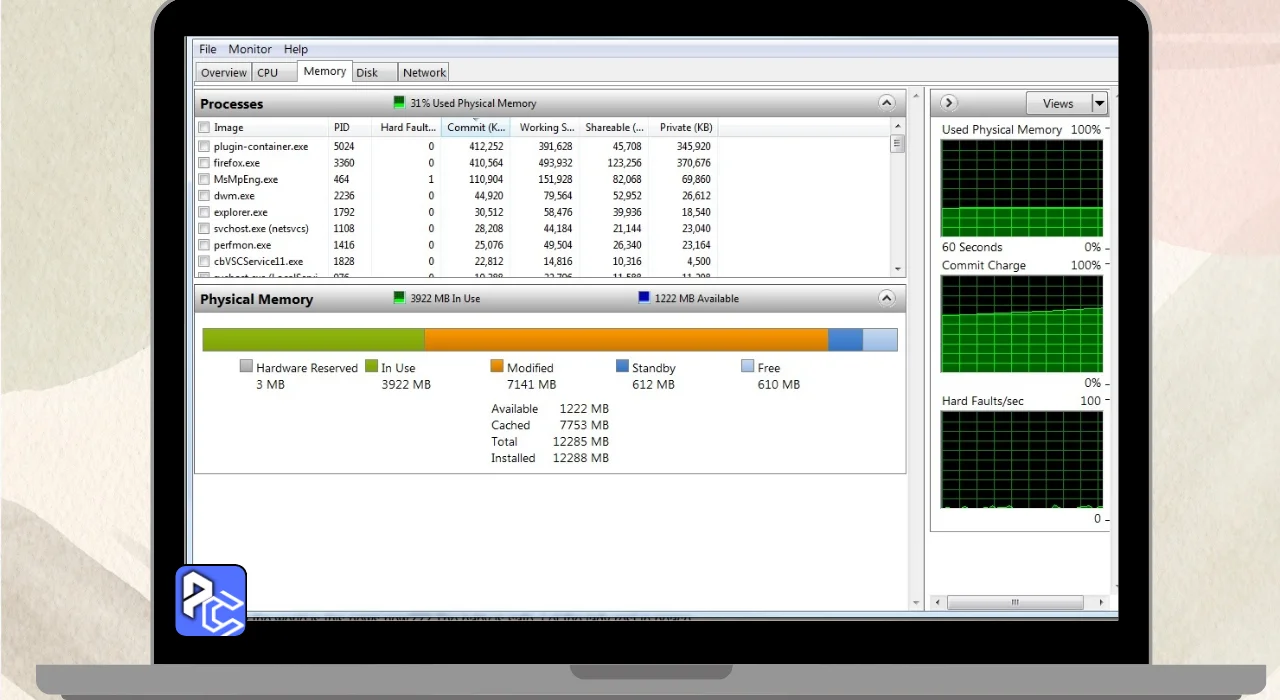The width and height of the screenshot is (1280, 700).
Task: Click the process list scrollbar thumb
Action: coord(897,143)
